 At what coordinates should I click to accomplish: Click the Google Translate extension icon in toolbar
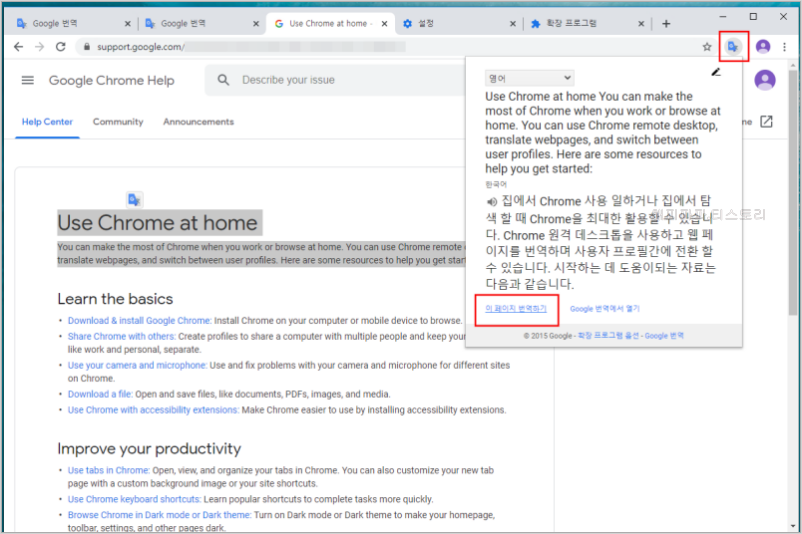732,47
